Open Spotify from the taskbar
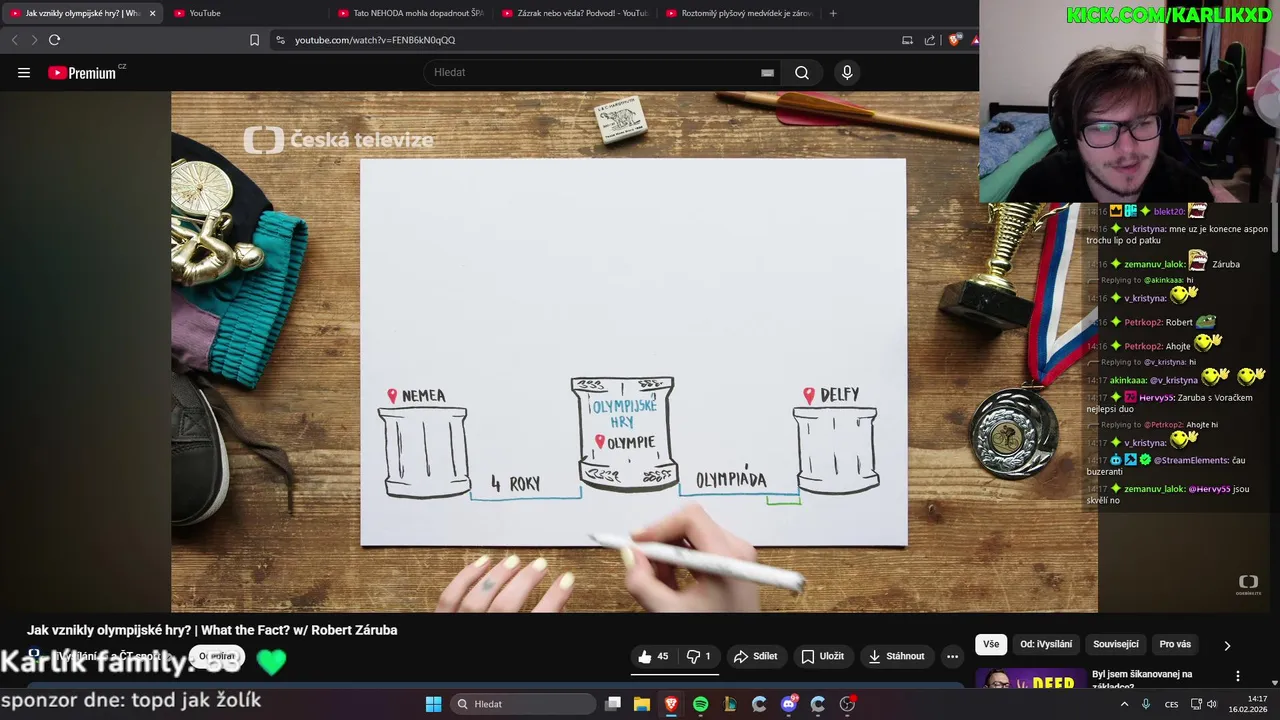Image resolution: width=1280 pixels, height=720 pixels. 700,704
